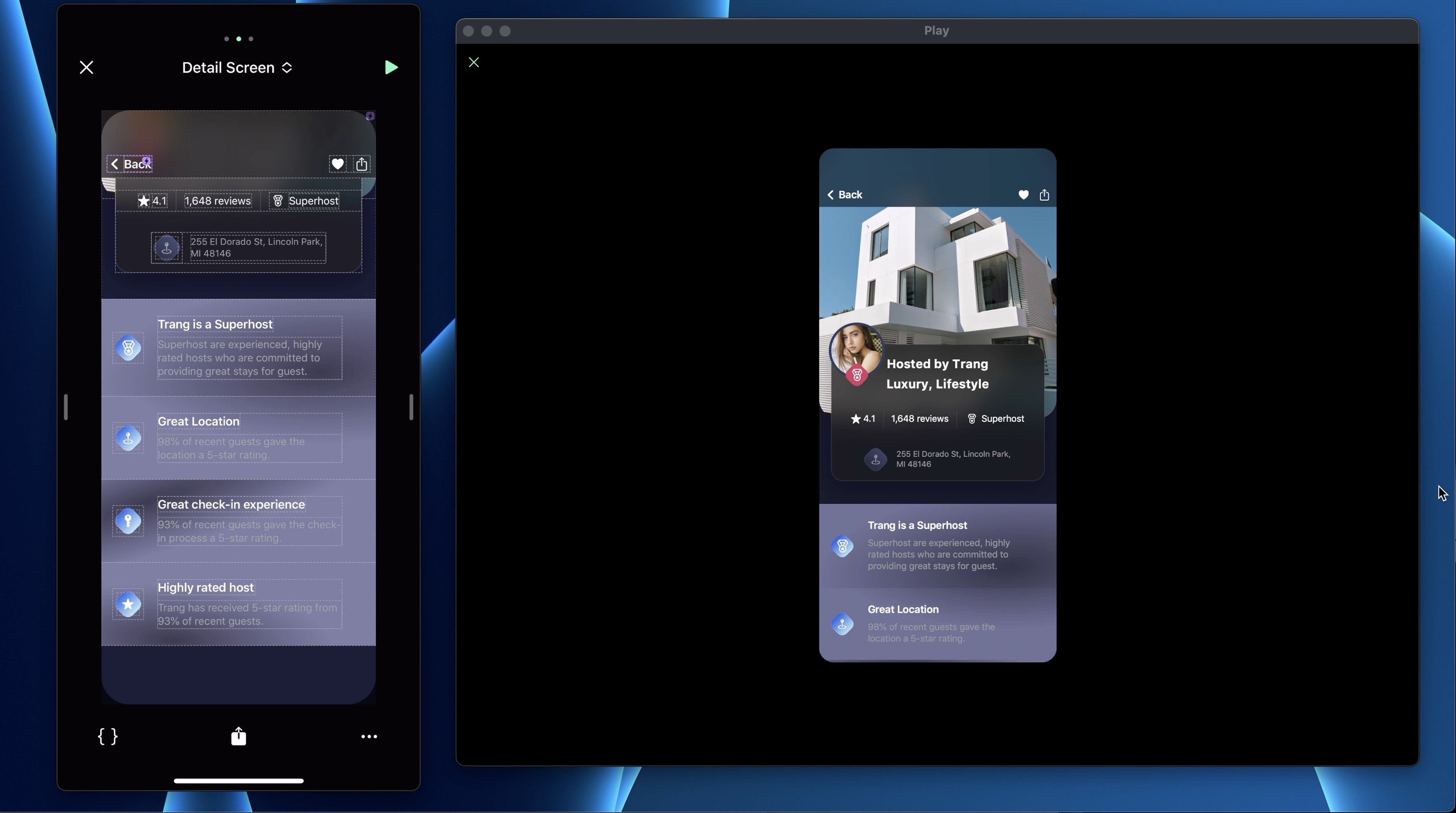Open the Detail Screen page selector

pos(237,68)
